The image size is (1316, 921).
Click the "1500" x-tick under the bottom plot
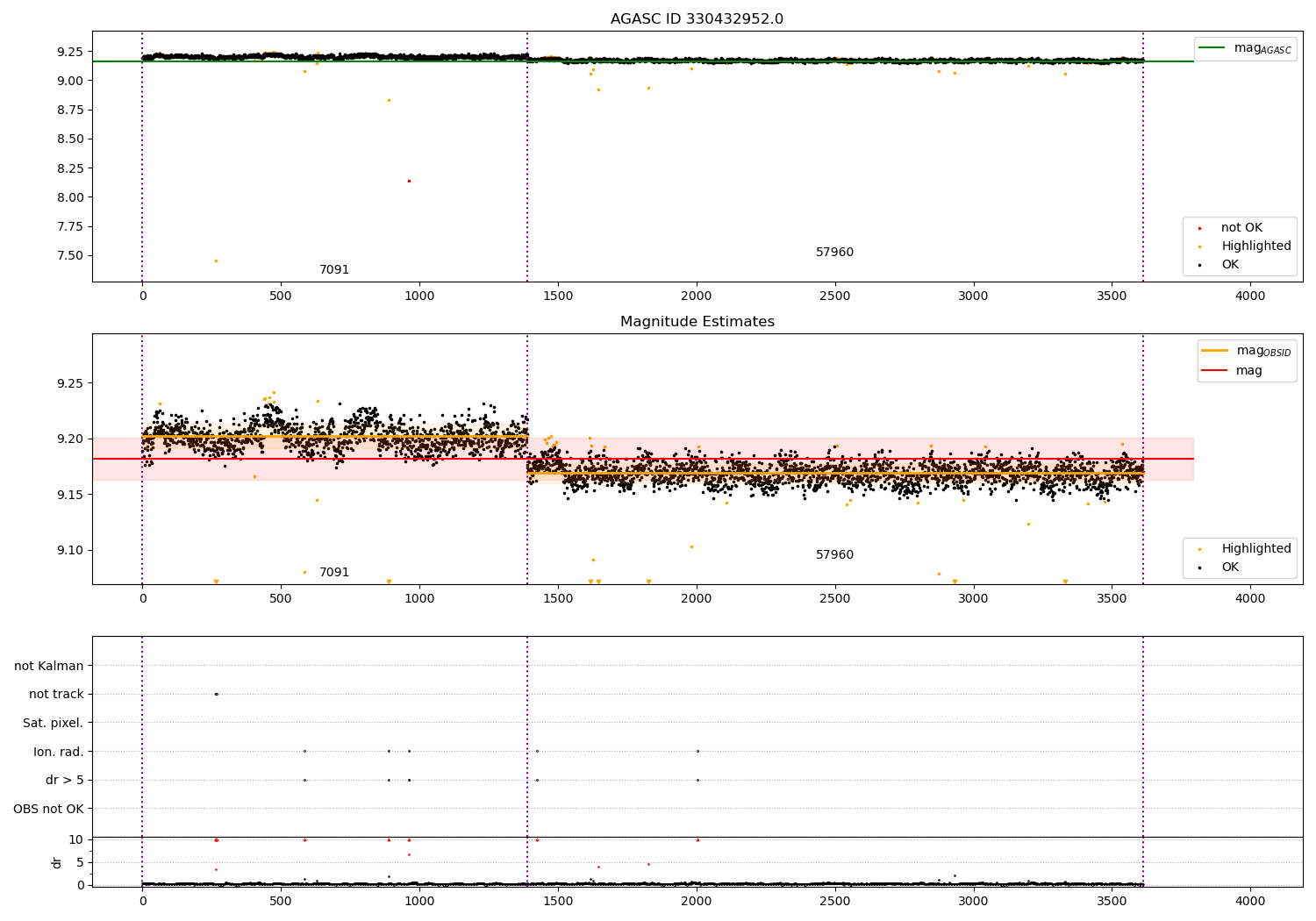click(x=558, y=901)
